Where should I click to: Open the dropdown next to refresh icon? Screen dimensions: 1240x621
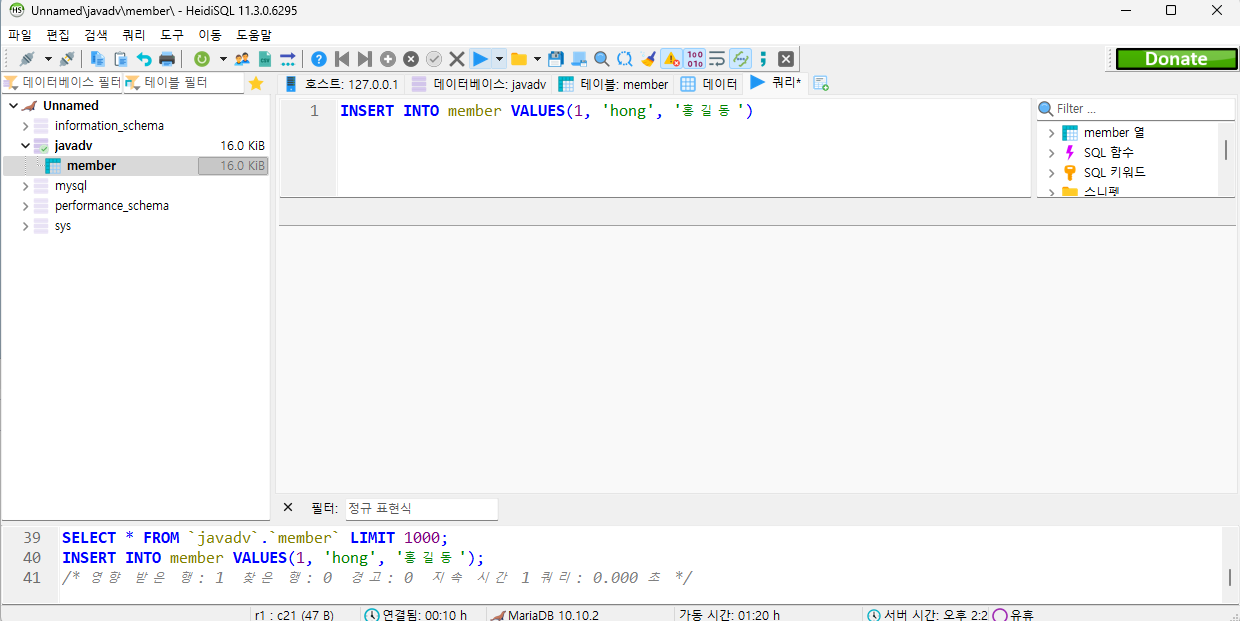223,59
